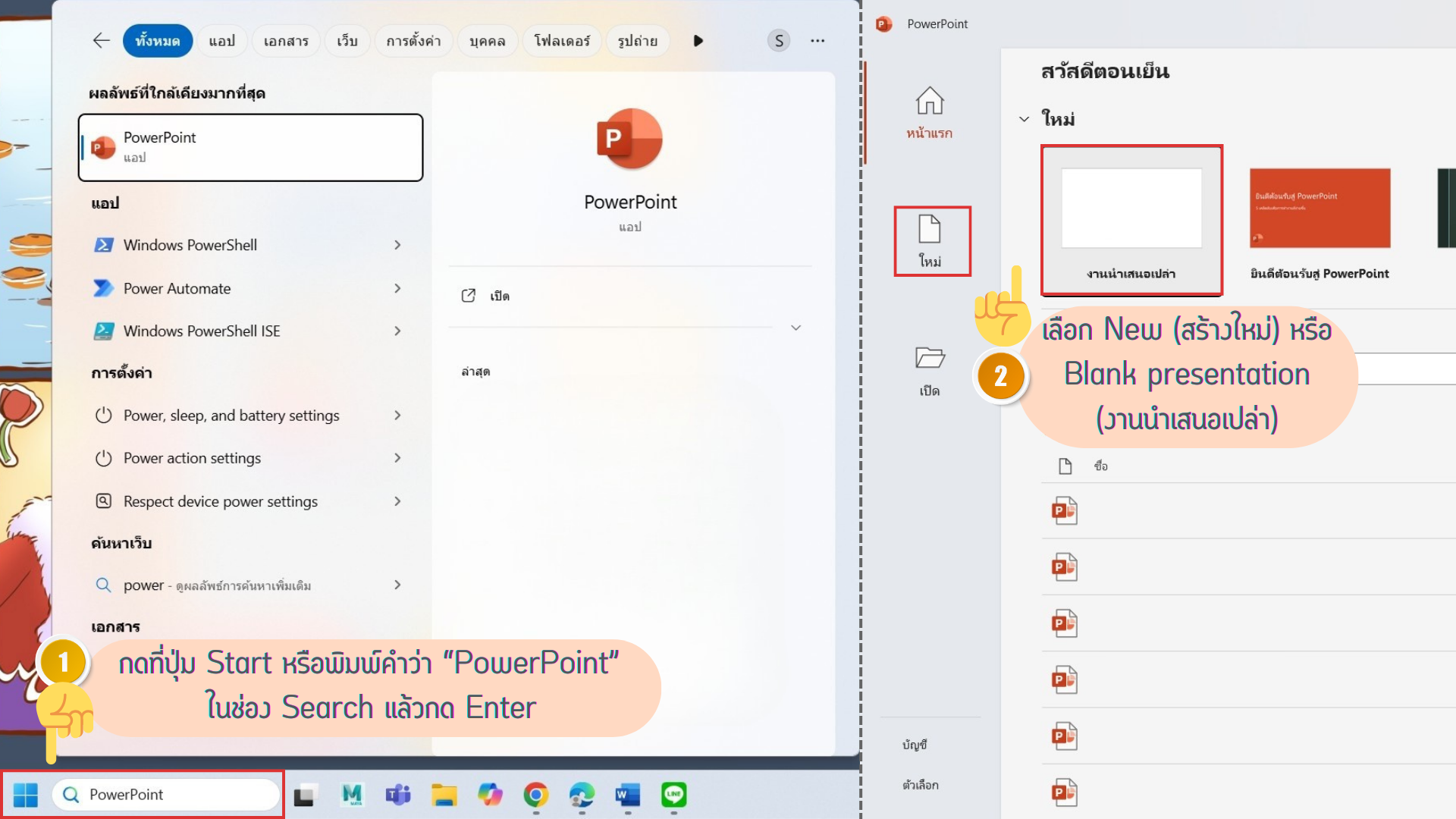Switch to the แอป filter tab

[x=222, y=41]
